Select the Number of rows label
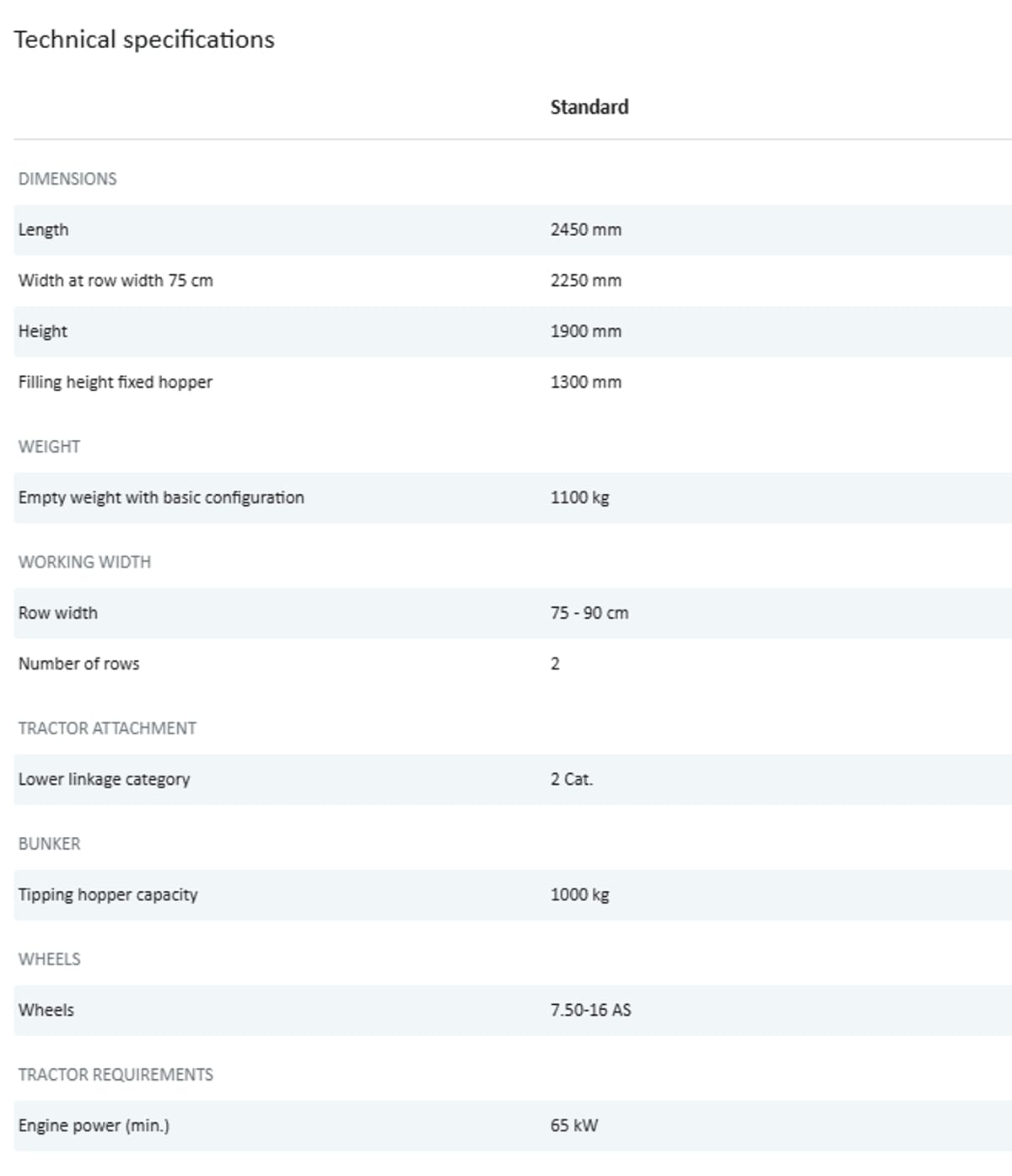This screenshot has height=1176, width=1012. pos(78,663)
